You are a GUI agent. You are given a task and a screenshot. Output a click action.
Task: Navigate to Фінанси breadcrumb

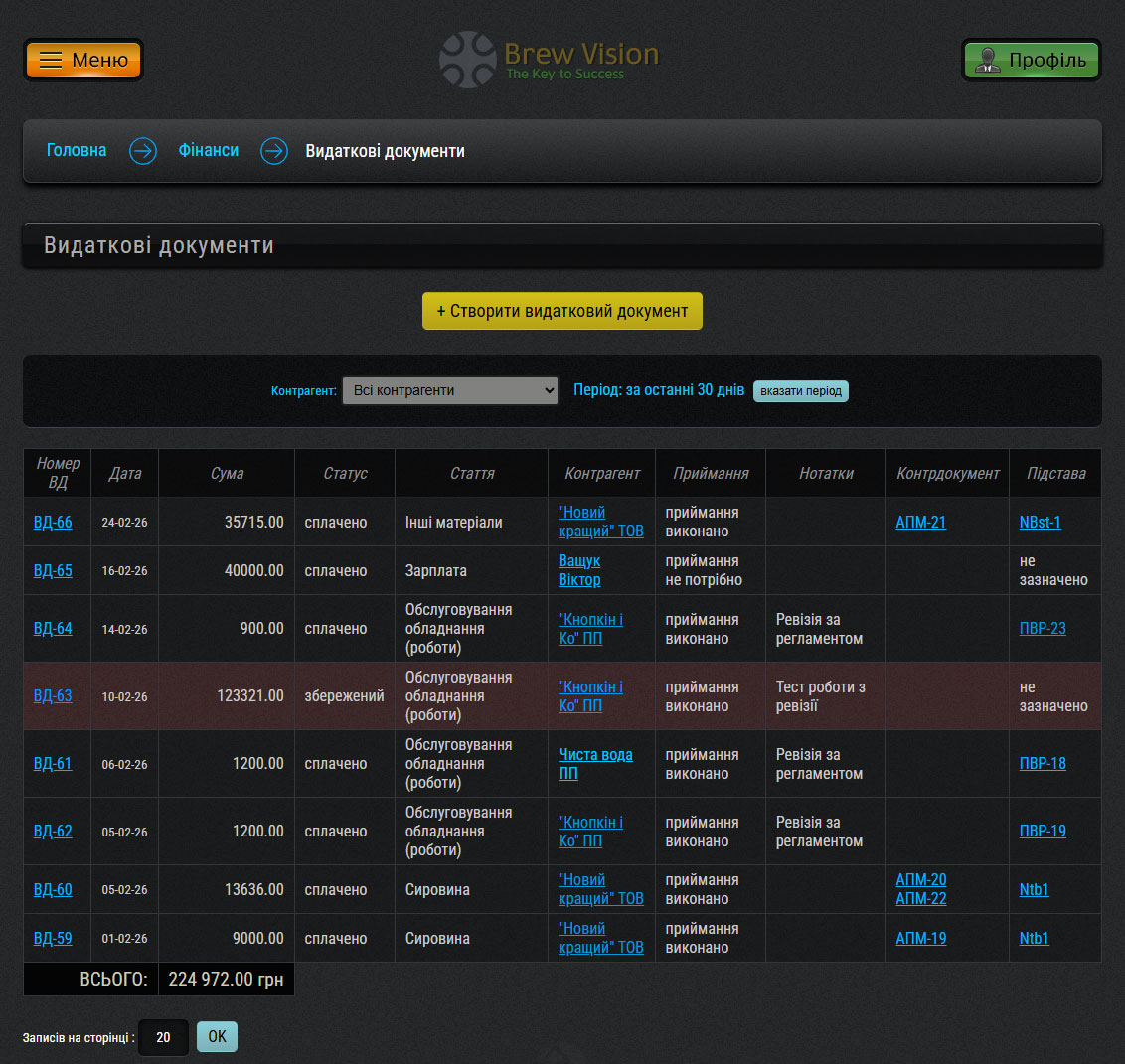point(208,150)
